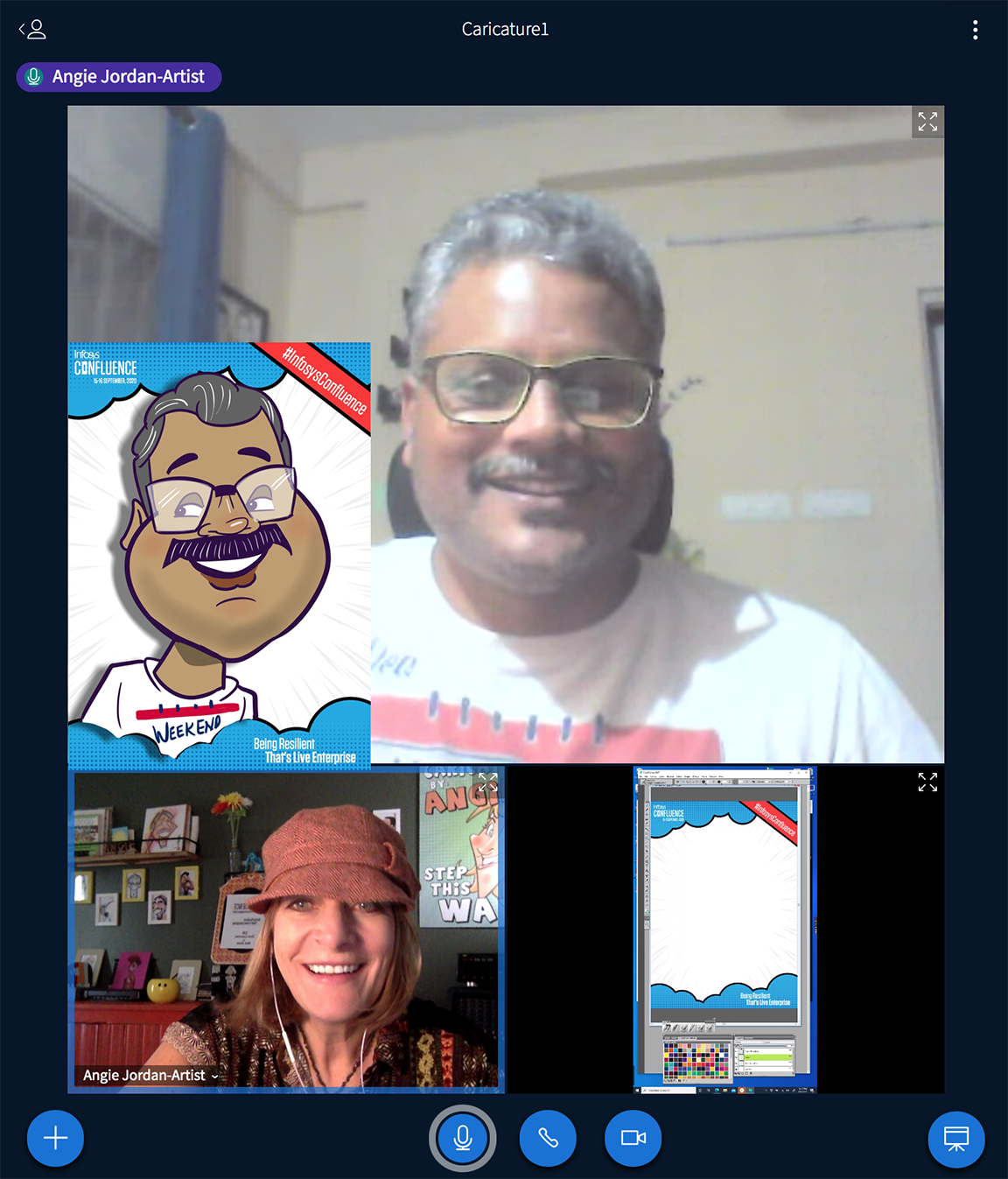The height and width of the screenshot is (1179, 1008).
Task: Open the presentation screen-share button
Action: [955, 1139]
